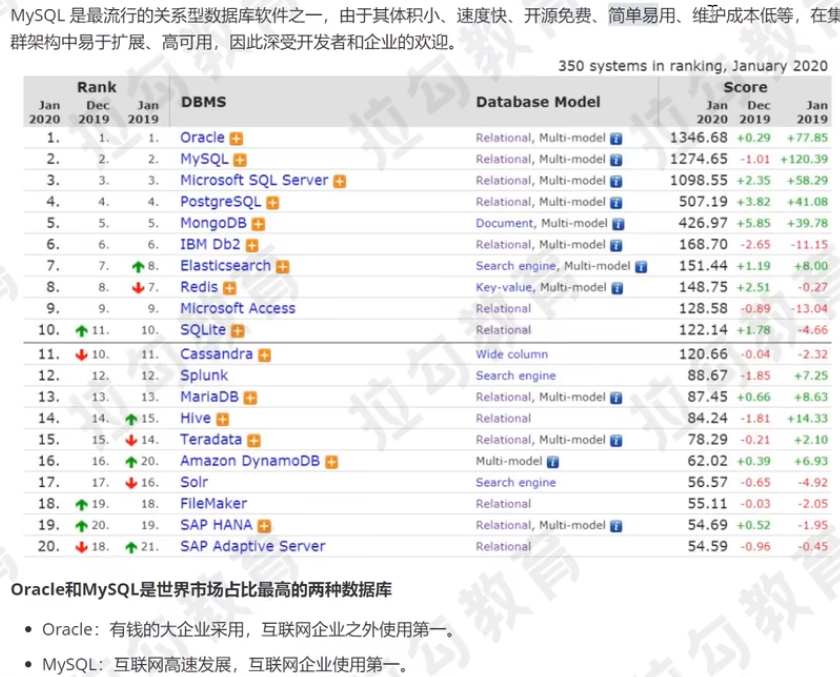The image size is (840, 677).
Task: Click the info icon in the Teradata row
Action: (x=617, y=441)
